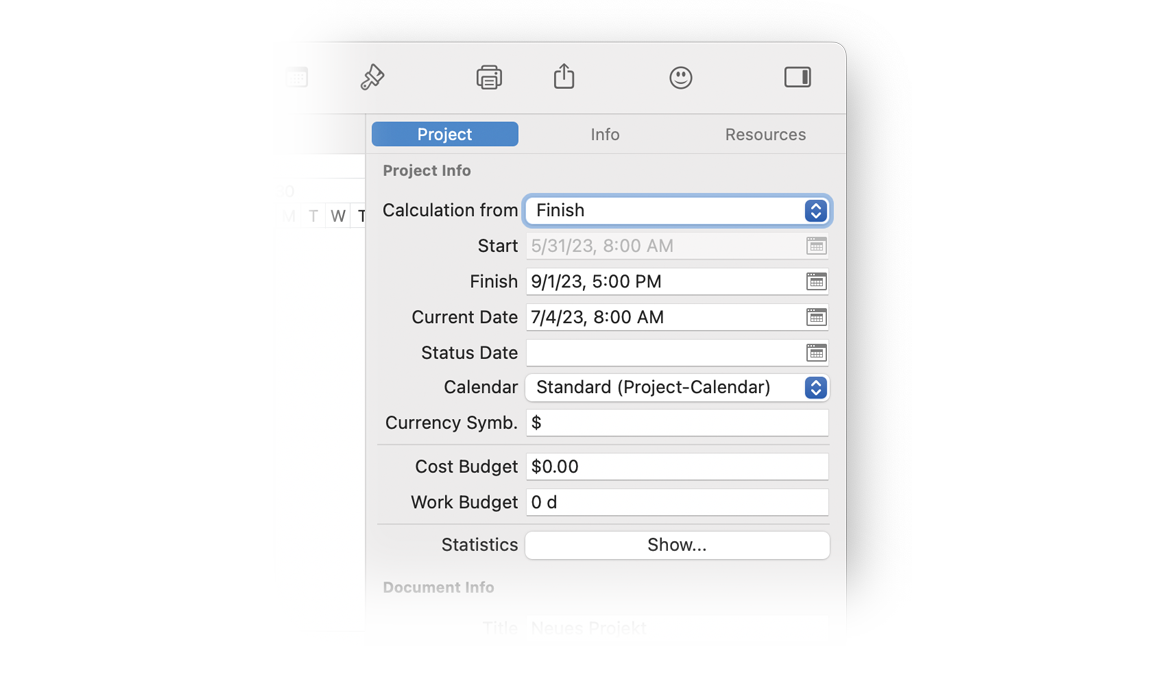The image size is (1150, 698).
Task: Switch to the Info tab
Action: pos(605,134)
